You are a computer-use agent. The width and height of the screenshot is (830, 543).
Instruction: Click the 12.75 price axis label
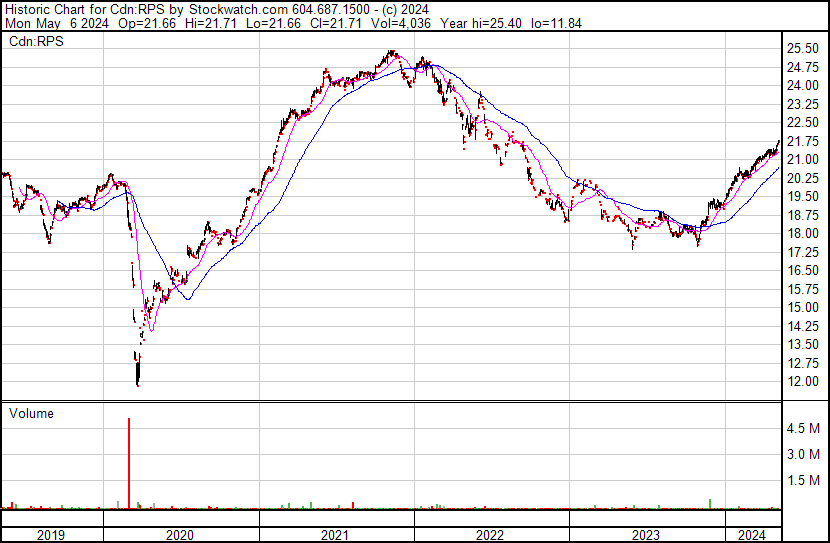click(x=803, y=364)
